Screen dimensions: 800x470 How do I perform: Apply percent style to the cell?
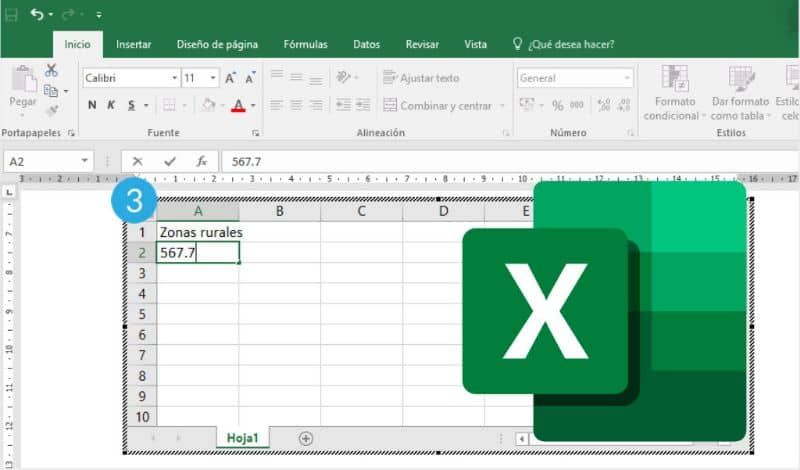pos(558,105)
